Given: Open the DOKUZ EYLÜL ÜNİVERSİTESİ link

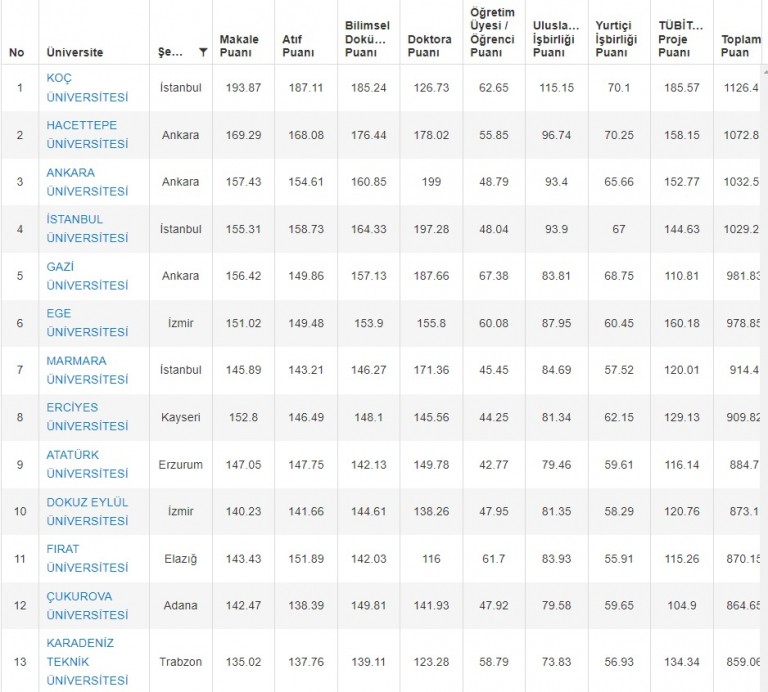Looking at the screenshot, I should tap(87, 511).
